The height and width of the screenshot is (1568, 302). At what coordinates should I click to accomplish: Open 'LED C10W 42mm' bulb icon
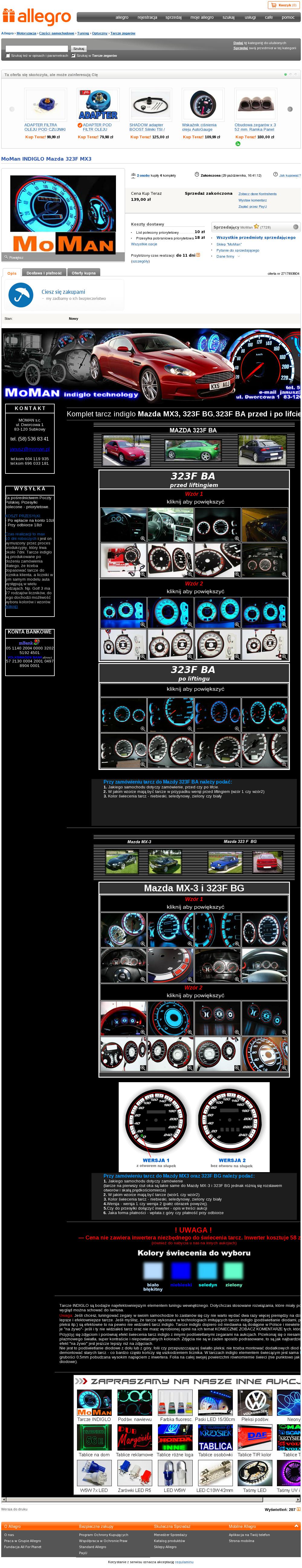pos(215,1473)
